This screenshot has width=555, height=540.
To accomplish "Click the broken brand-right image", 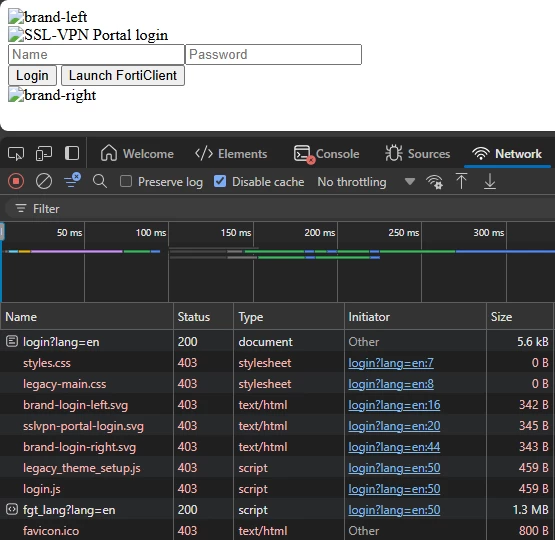I will [52, 95].
